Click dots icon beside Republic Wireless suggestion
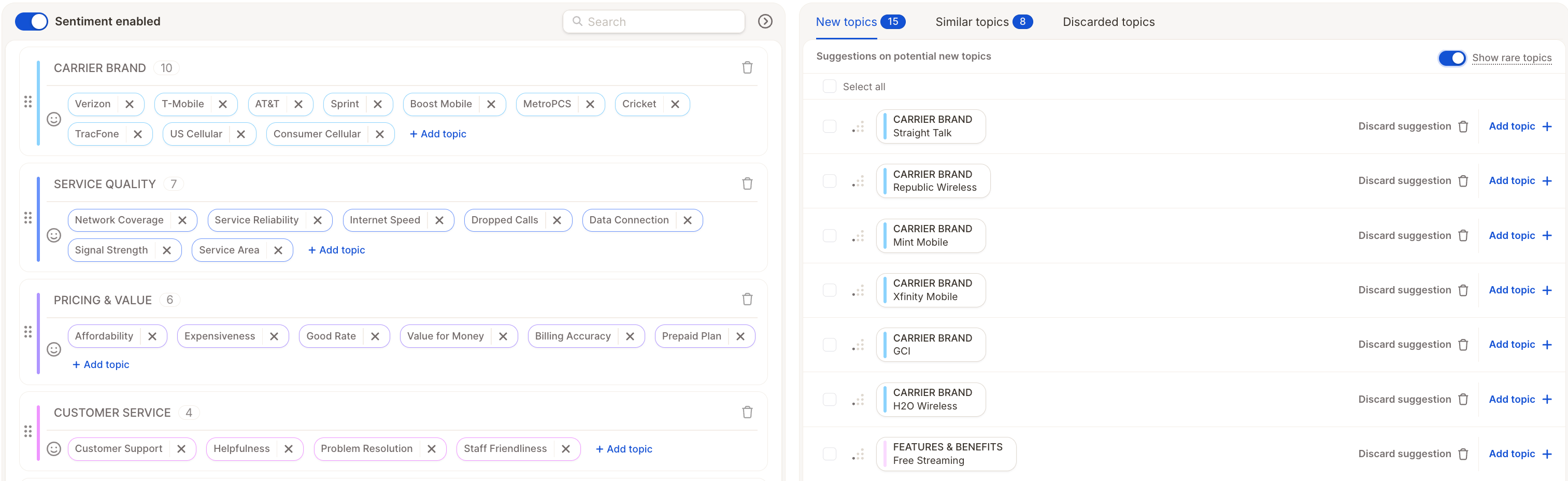1568x481 pixels. [x=858, y=181]
